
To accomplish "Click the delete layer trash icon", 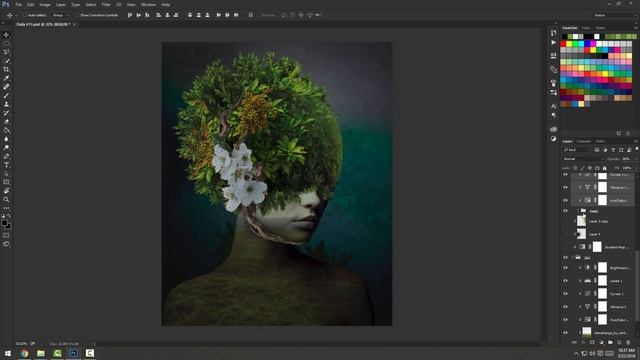I will pos(628,342).
